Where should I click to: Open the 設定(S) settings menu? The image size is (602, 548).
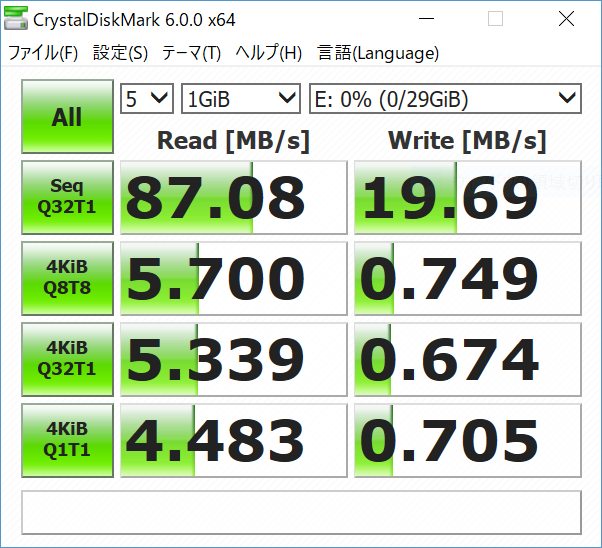pyautogui.click(x=120, y=53)
